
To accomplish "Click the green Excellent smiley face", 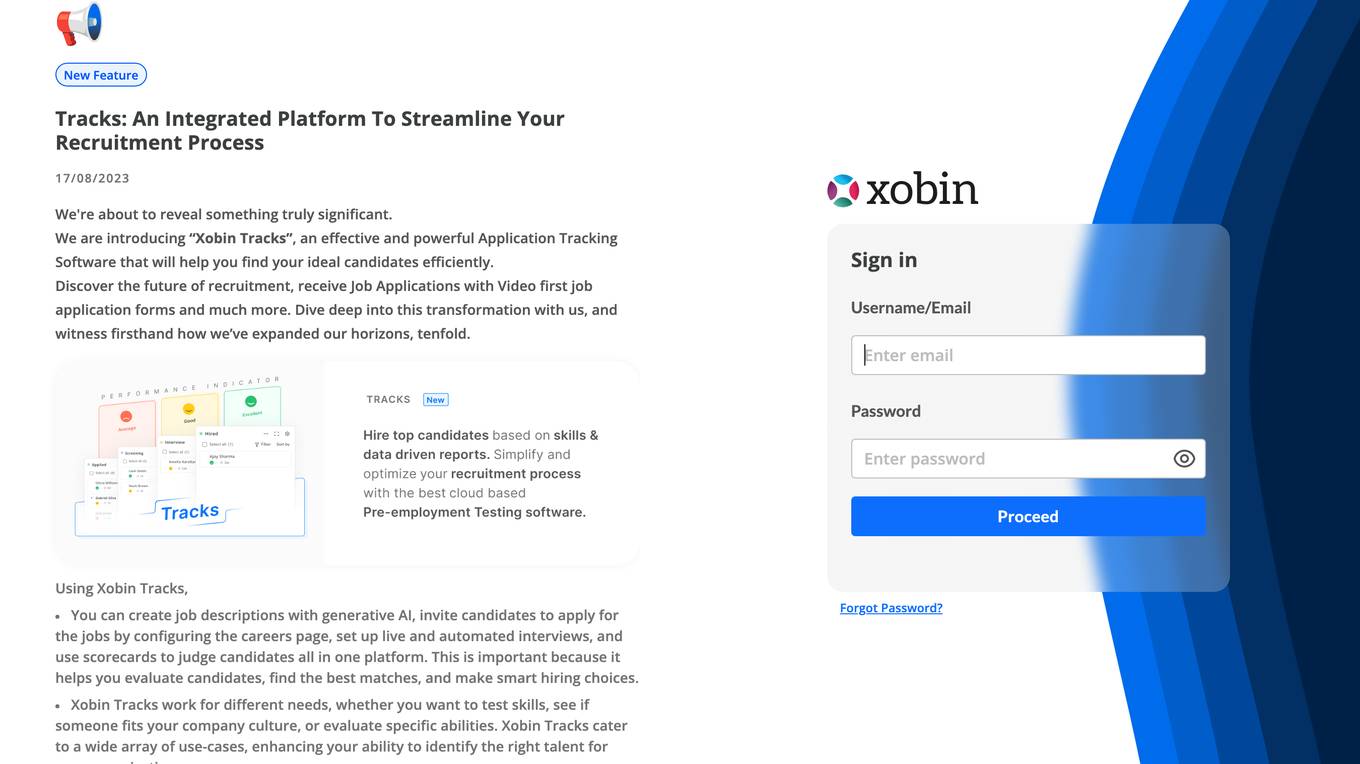I will pos(251,401).
